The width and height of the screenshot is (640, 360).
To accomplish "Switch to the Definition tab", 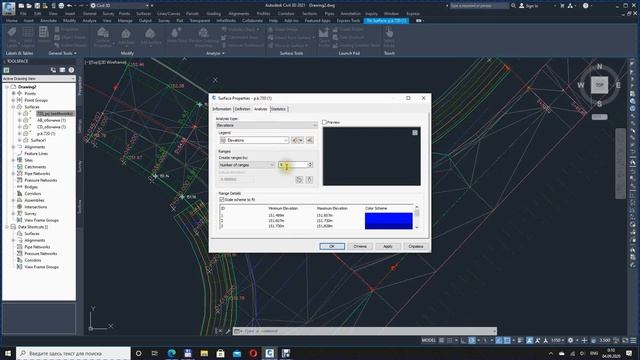I will coord(242,109).
